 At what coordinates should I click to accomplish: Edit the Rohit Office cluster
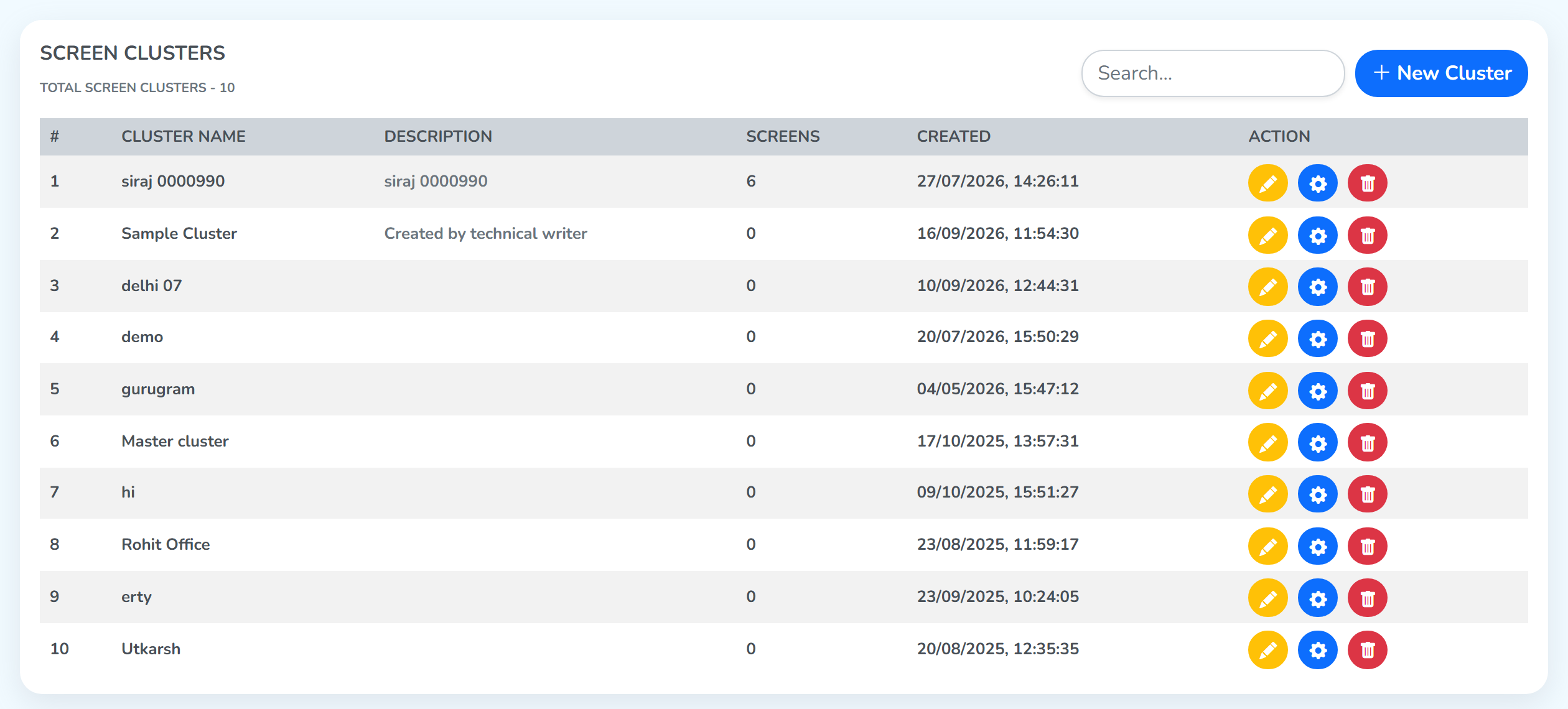pos(1267,546)
